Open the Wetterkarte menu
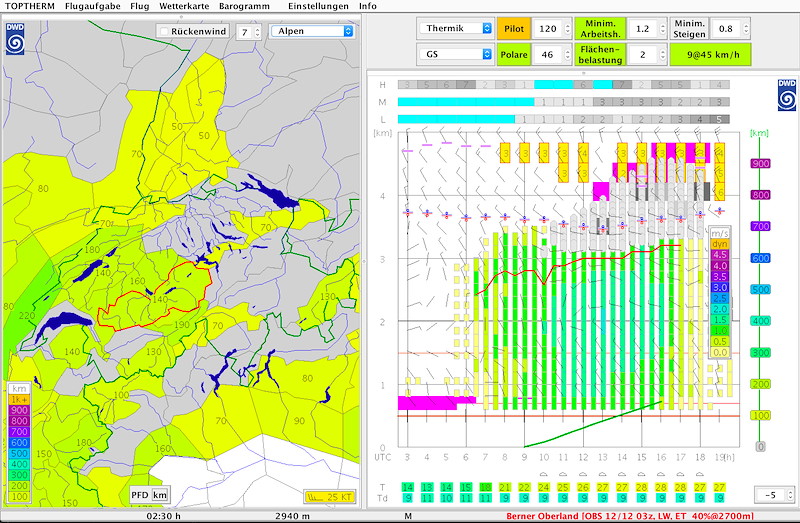The width and height of the screenshot is (800, 523). 184,6
